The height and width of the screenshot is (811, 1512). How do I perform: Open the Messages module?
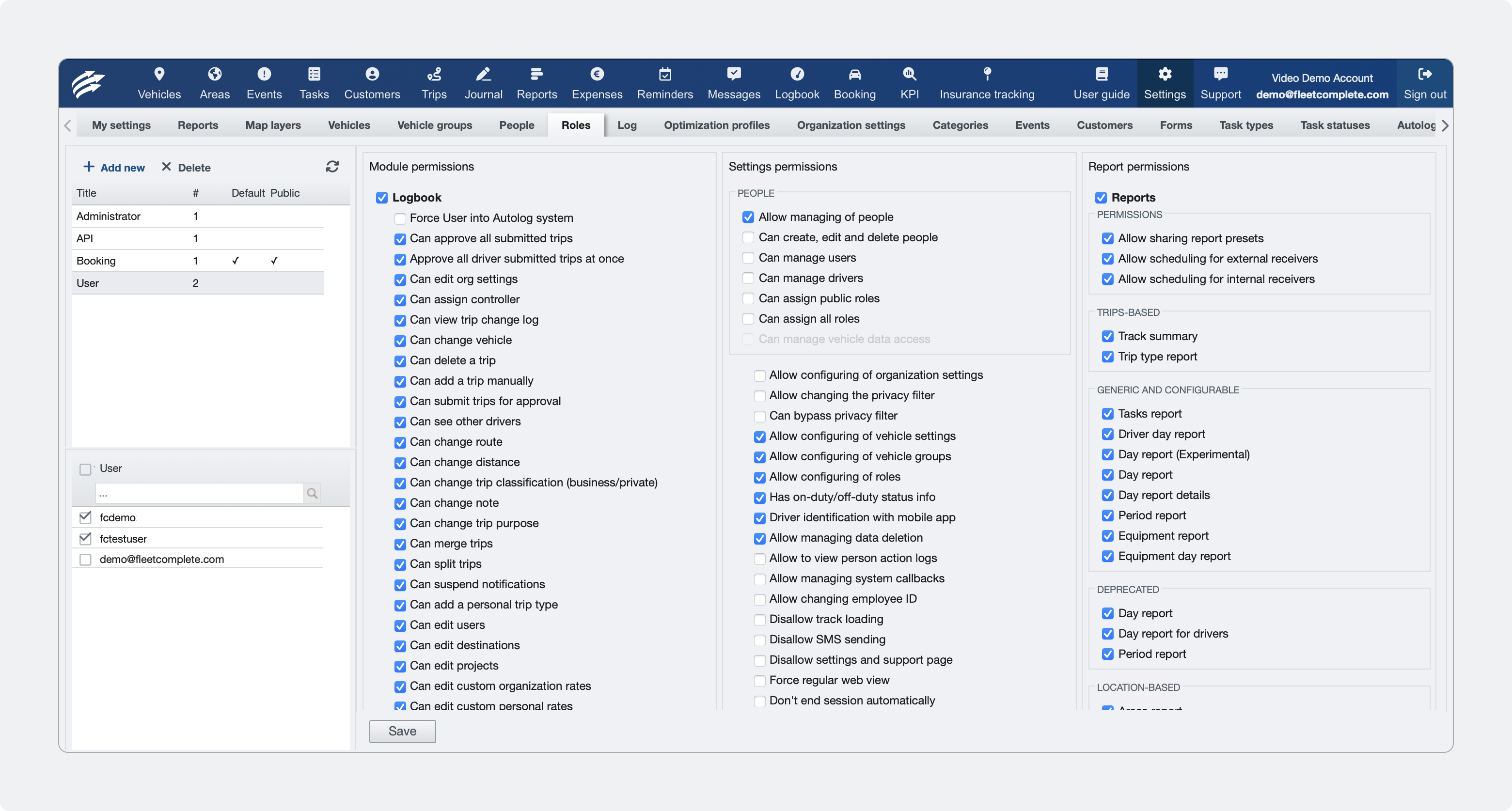[734, 83]
